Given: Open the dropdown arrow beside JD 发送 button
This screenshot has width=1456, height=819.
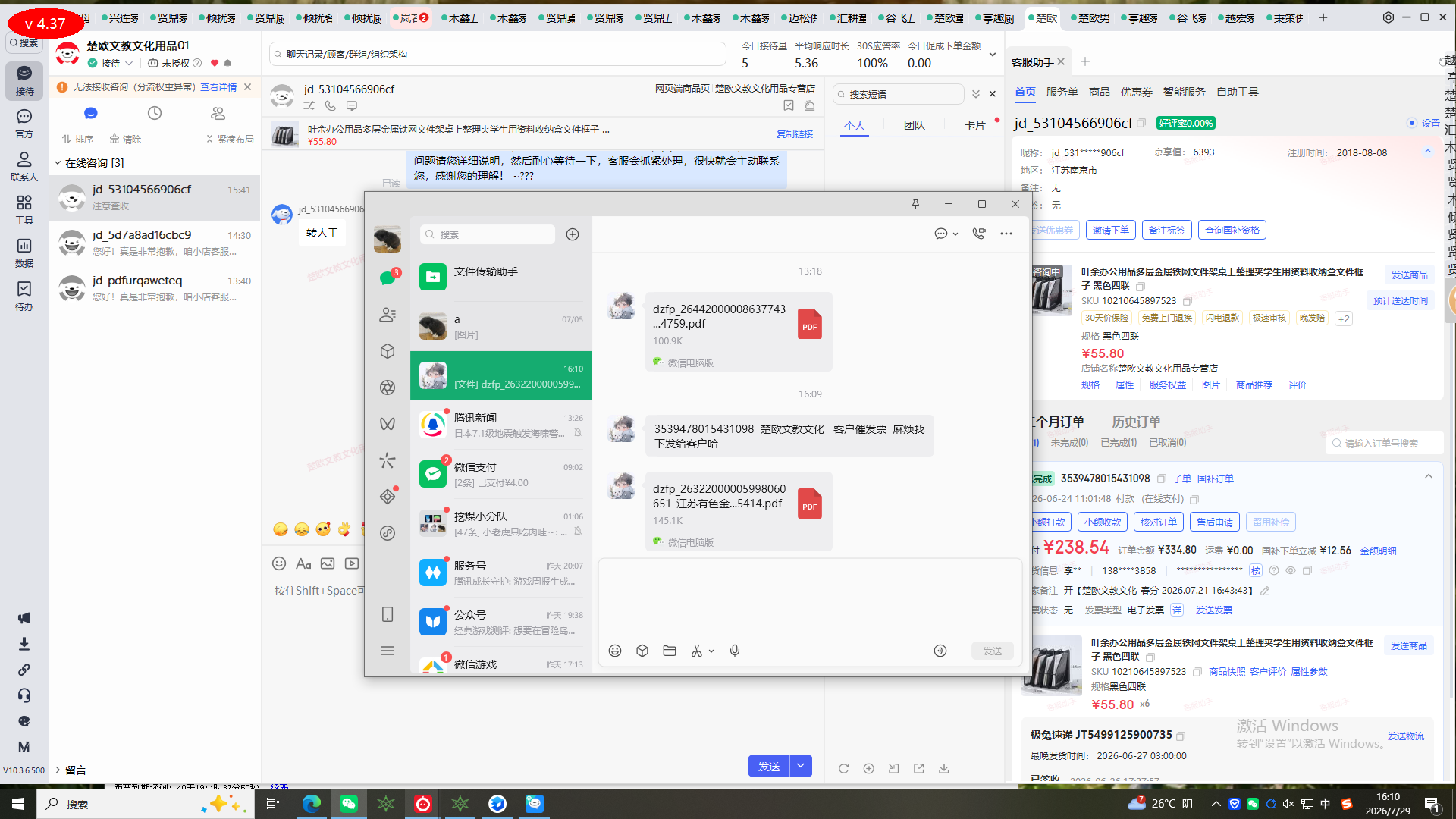Looking at the screenshot, I should point(801,767).
